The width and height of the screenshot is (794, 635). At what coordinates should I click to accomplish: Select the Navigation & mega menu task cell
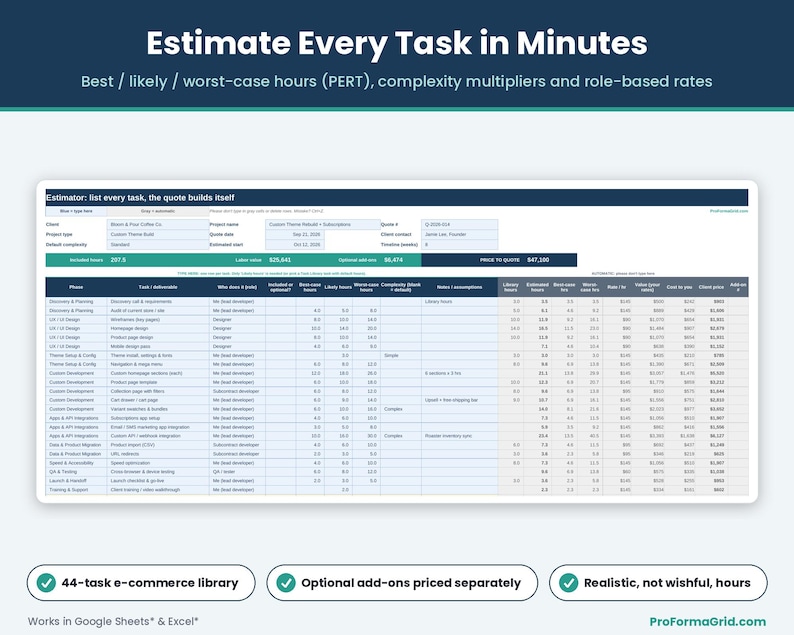pyautogui.click(x=158, y=364)
